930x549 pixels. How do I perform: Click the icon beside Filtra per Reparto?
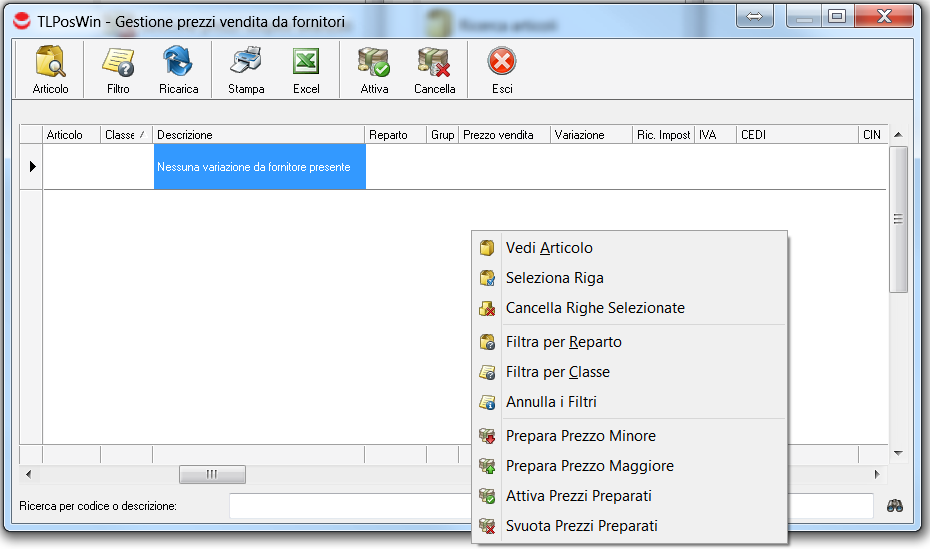coord(487,342)
